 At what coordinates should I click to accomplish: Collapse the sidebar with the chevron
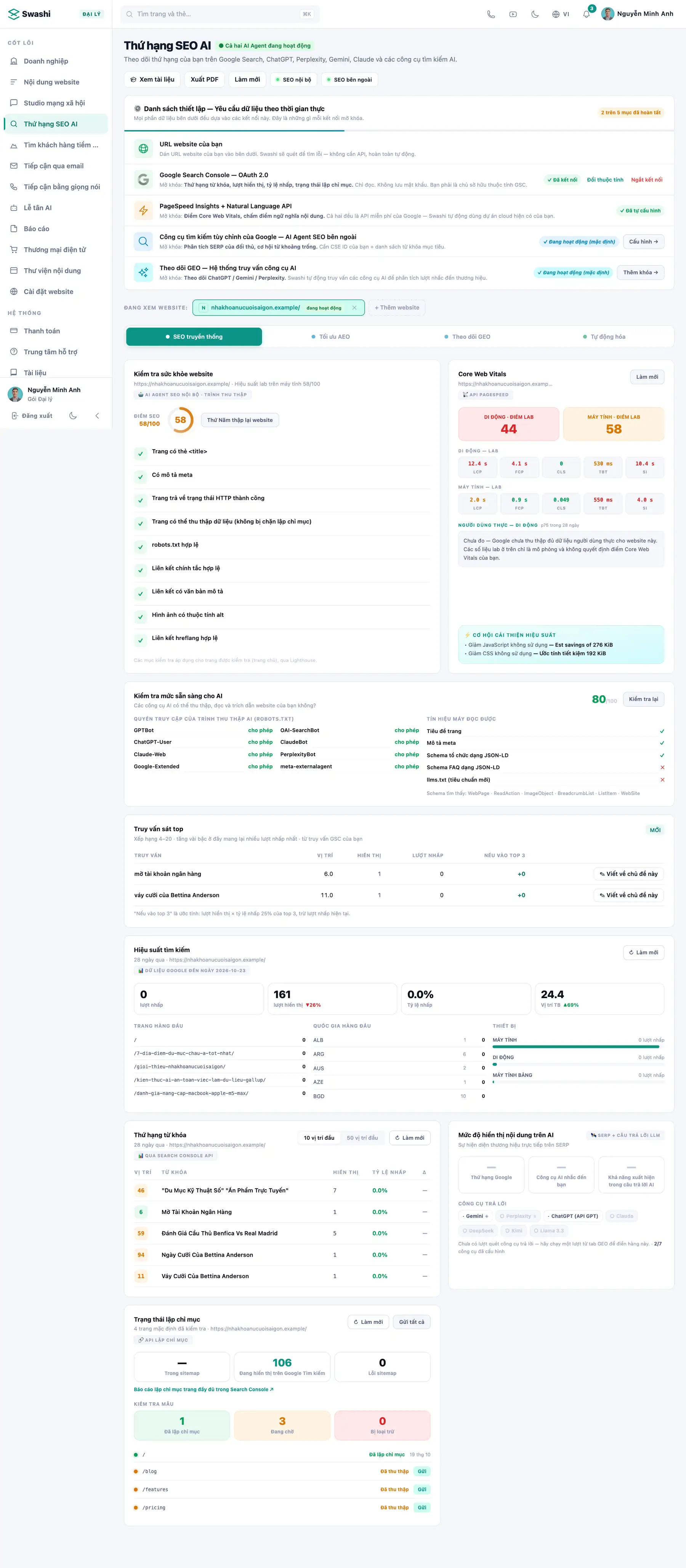[x=98, y=416]
